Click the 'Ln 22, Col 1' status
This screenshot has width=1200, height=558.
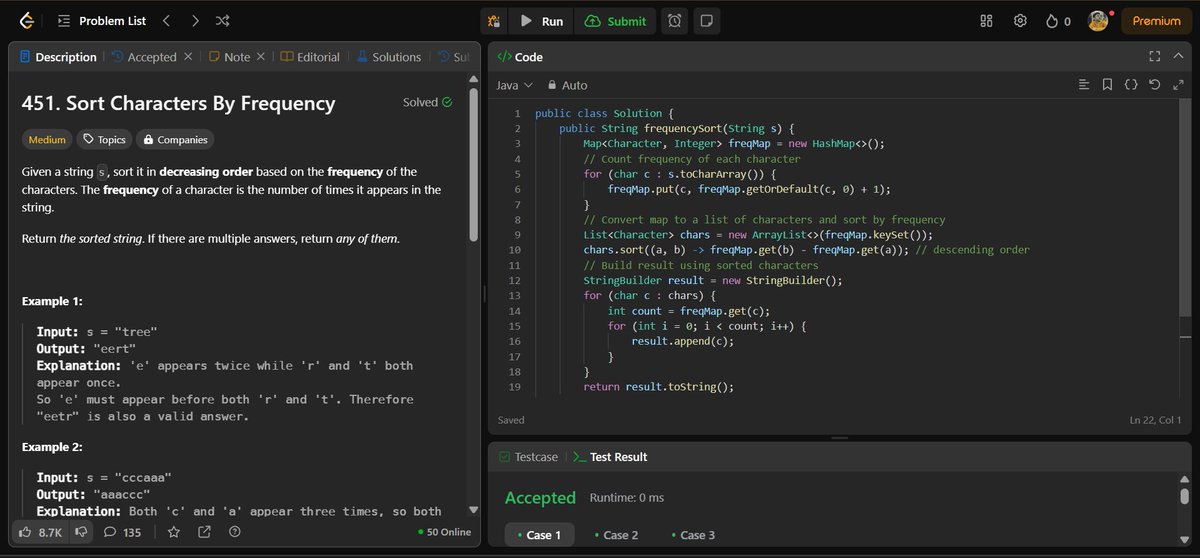click(x=1156, y=419)
